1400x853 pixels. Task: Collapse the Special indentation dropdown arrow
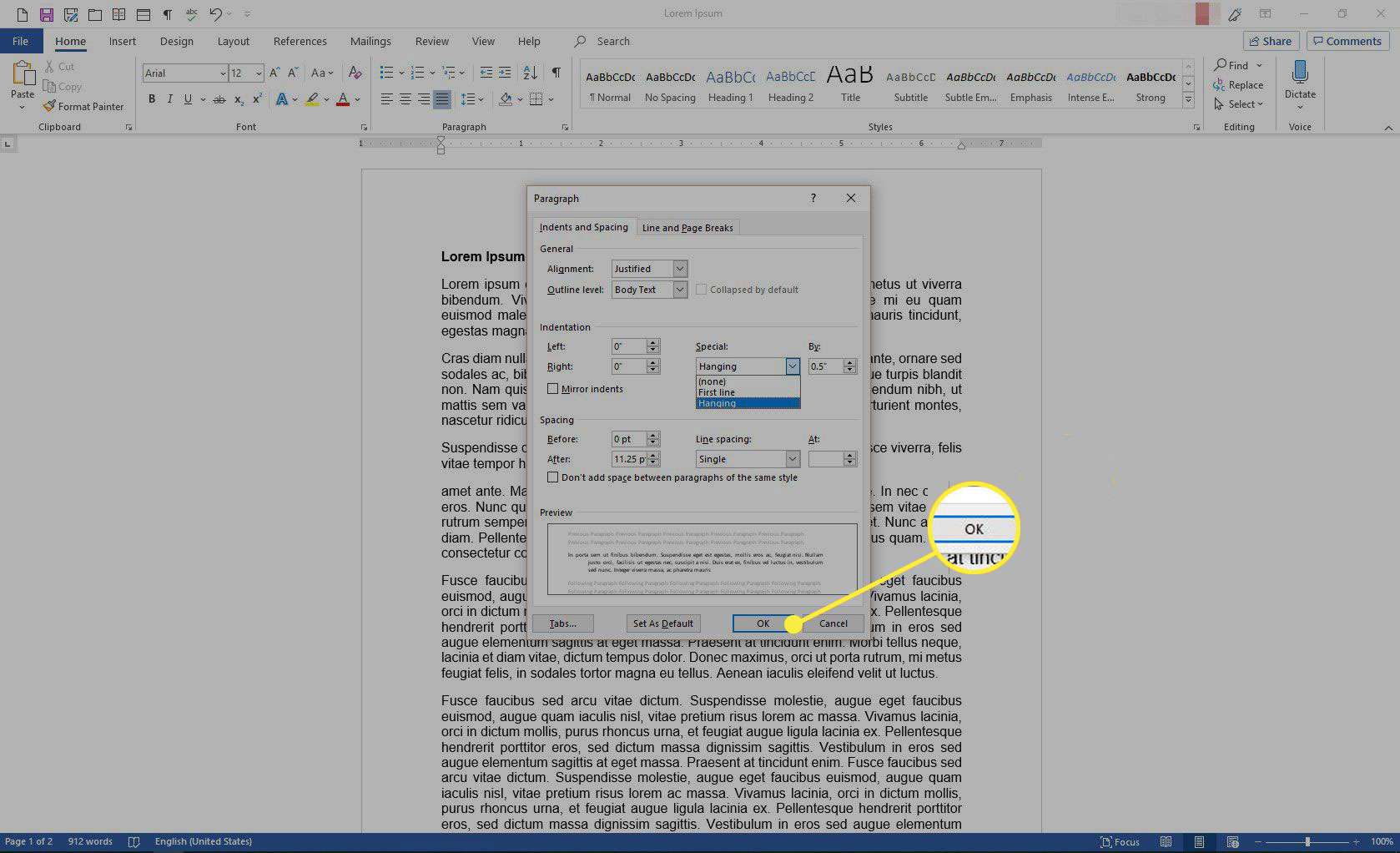[x=792, y=366]
